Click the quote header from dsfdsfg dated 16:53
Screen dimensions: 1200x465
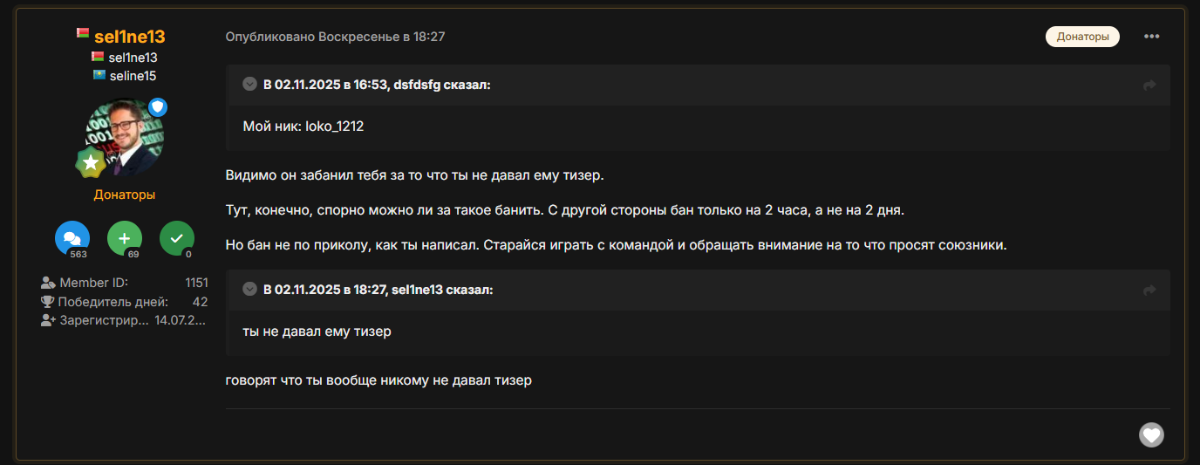pyautogui.click(x=376, y=85)
